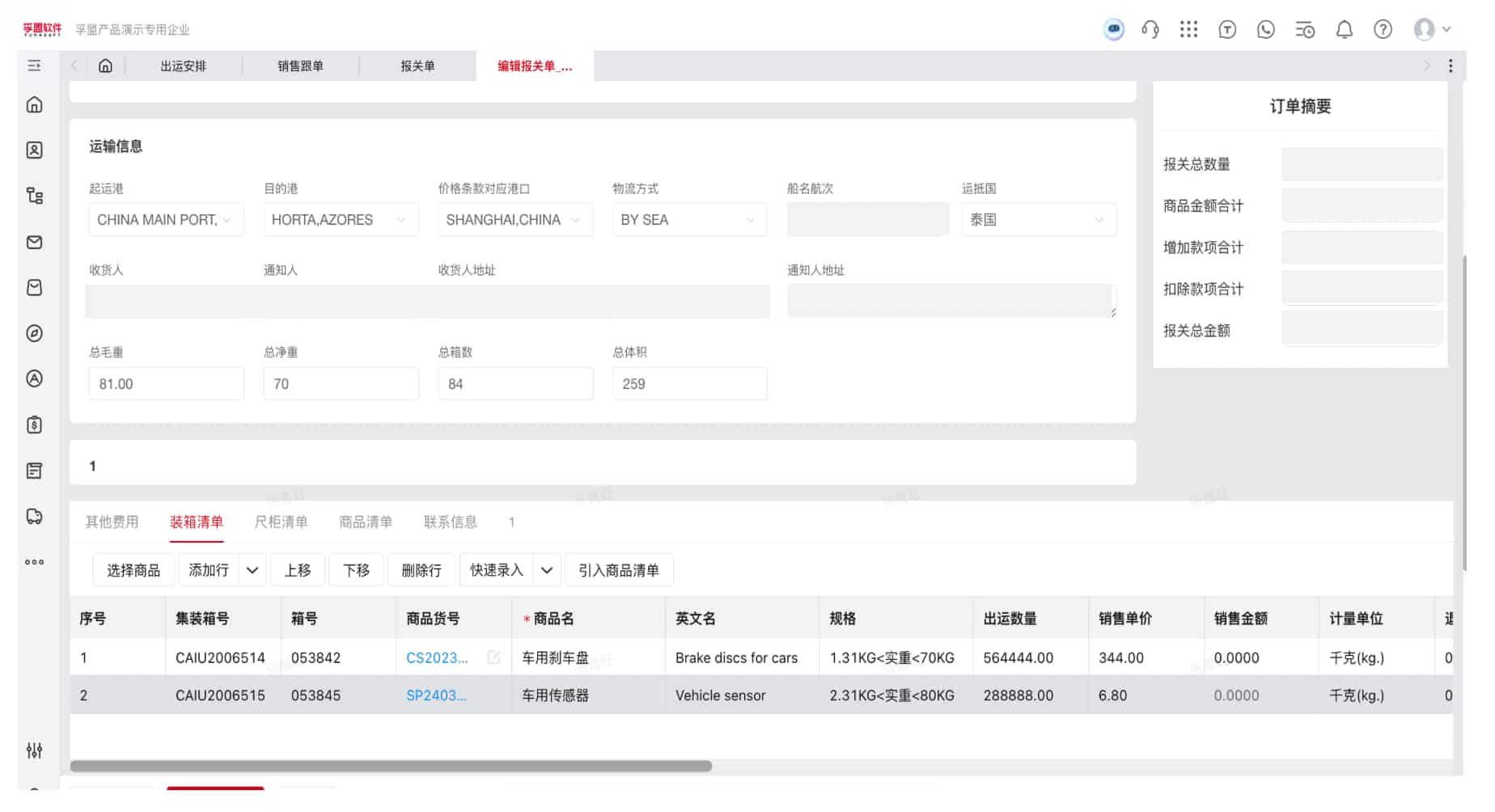The height and width of the screenshot is (812, 1495).
Task: Expand the 快速录入 dropdown arrow
Action: point(547,569)
